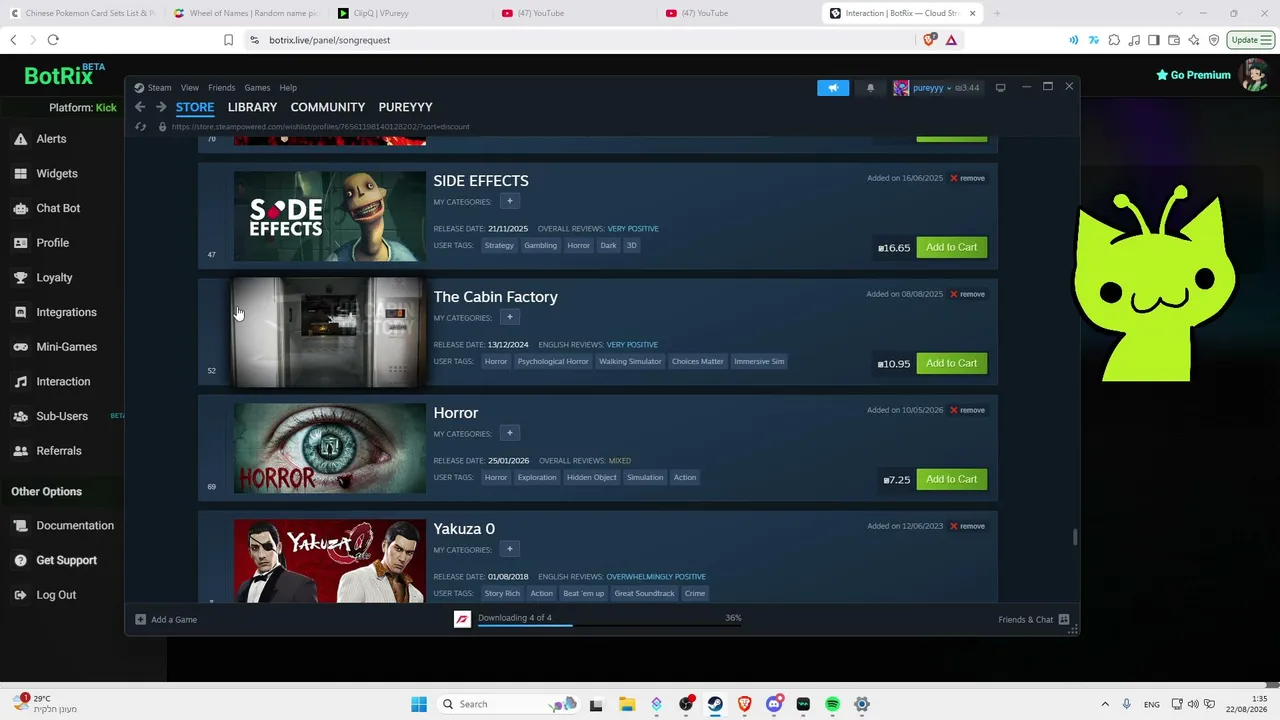Switch to the LIBRARY tab in Steam
This screenshot has height=720, width=1280.
252,107
